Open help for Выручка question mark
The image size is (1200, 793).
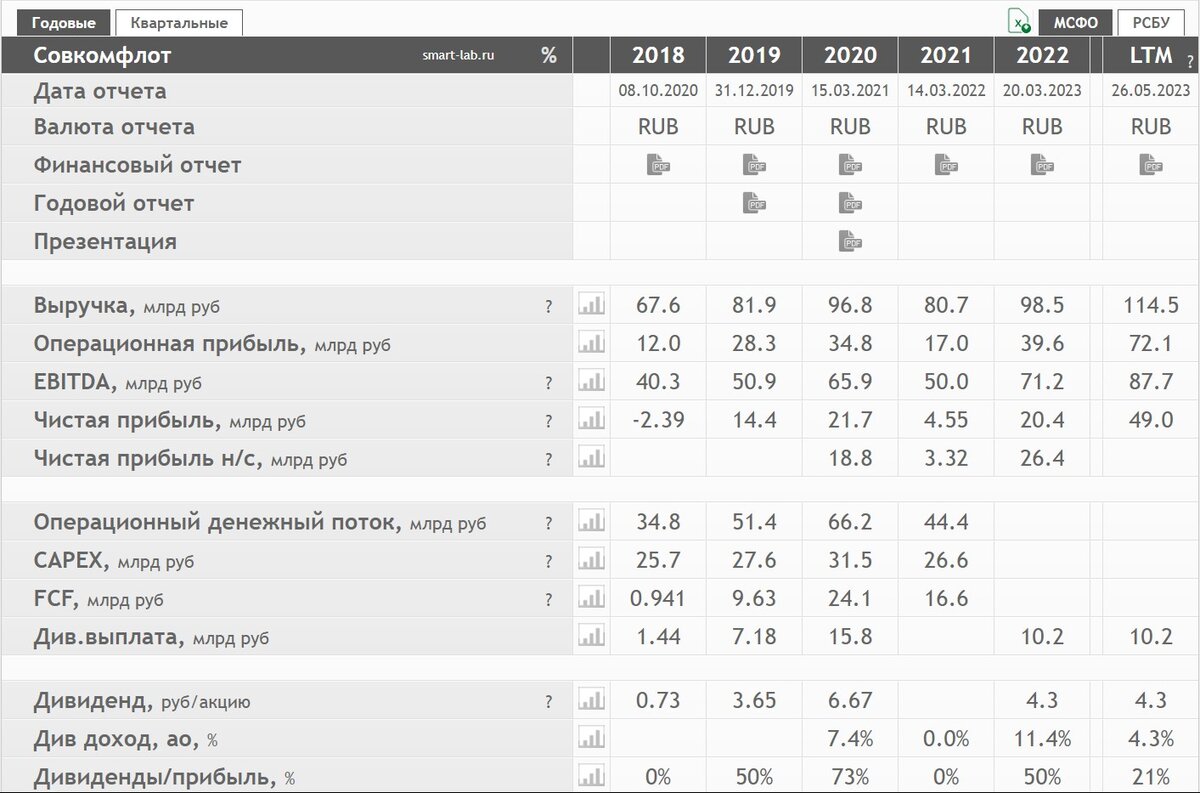548,306
